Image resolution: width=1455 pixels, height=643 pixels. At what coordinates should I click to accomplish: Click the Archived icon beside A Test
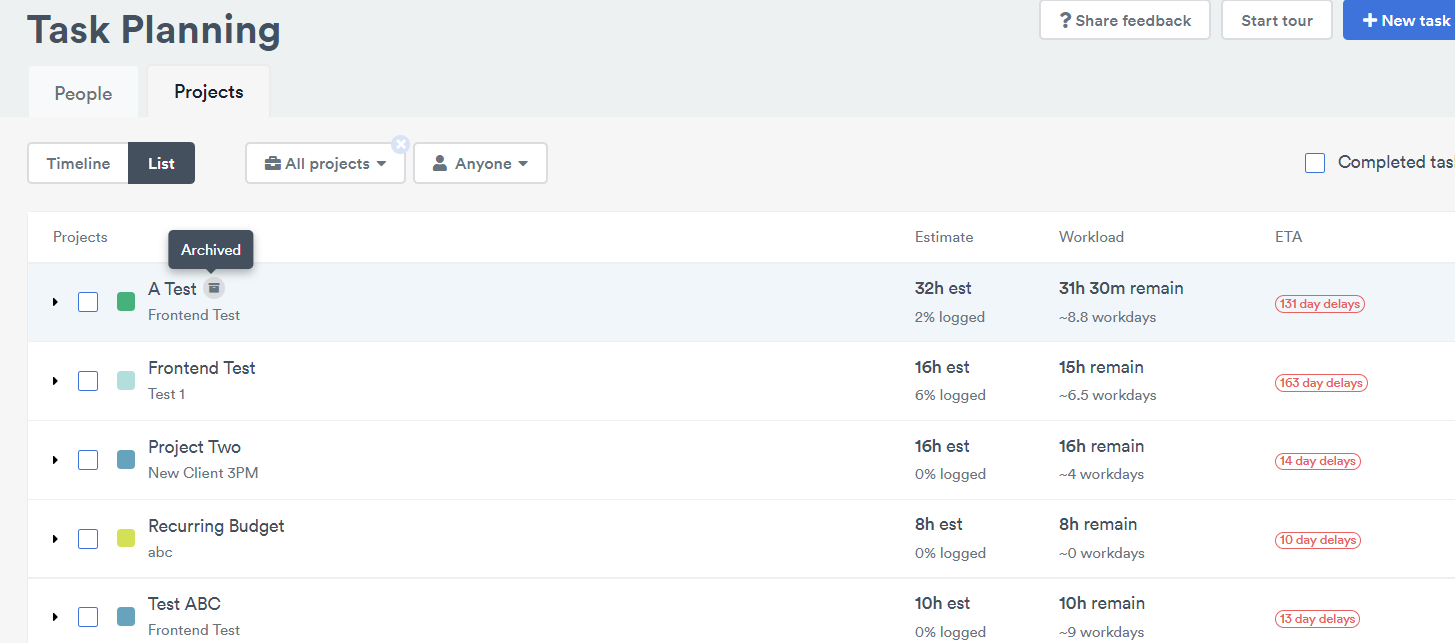(214, 288)
